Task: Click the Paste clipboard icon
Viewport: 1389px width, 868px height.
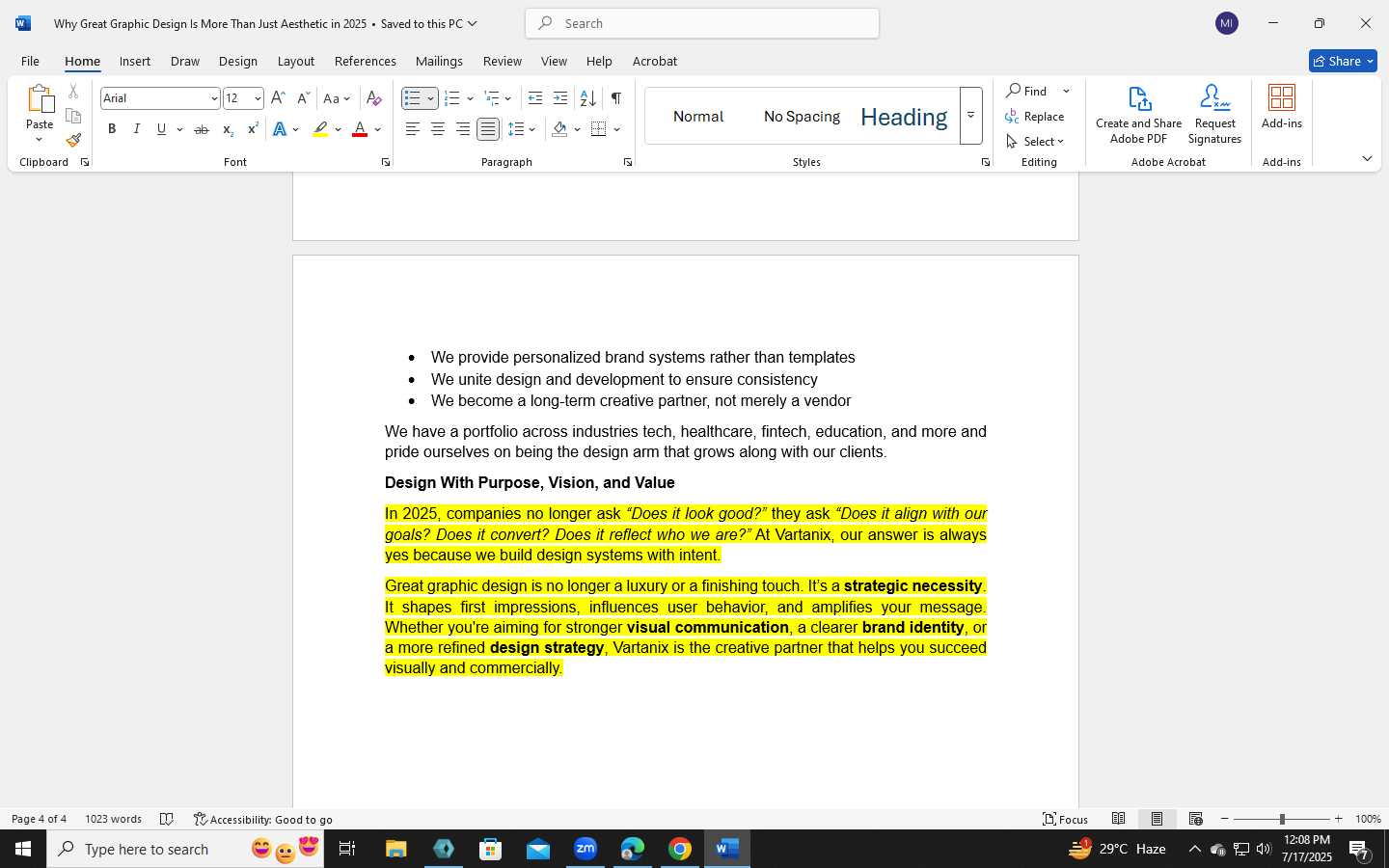Action: (40, 99)
